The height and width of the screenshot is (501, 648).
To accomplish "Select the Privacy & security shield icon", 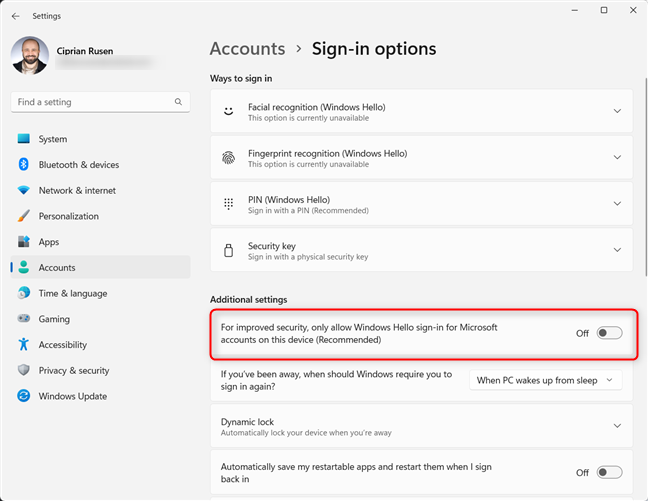I will [24, 370].
